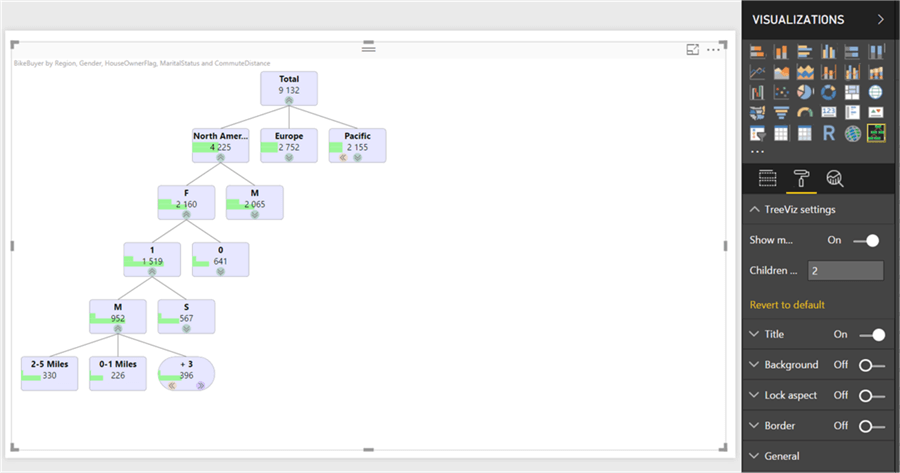Screen dimensions: 900x473
Task: Select the card (123) visual
Action: pyautogui.click(x=828, y=113)
